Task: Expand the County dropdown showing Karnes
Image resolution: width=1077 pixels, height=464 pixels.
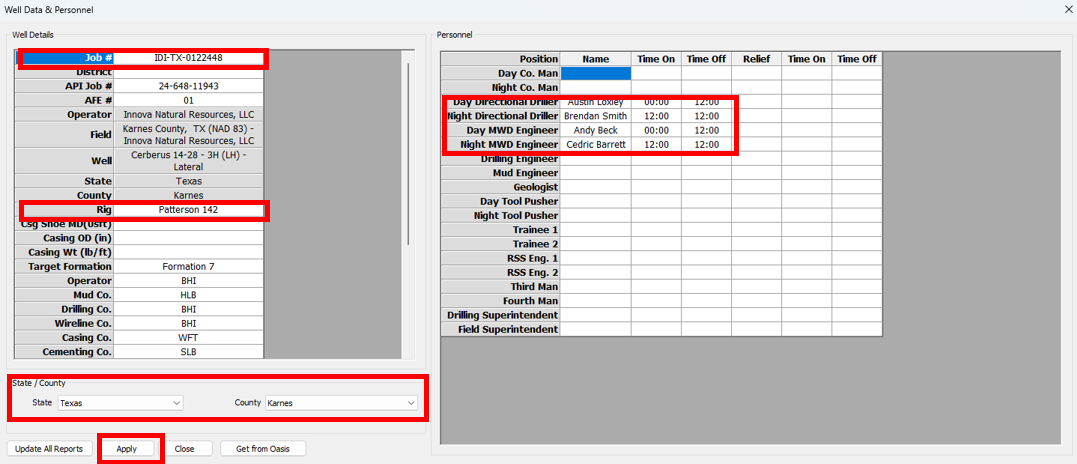Action: 340,403
